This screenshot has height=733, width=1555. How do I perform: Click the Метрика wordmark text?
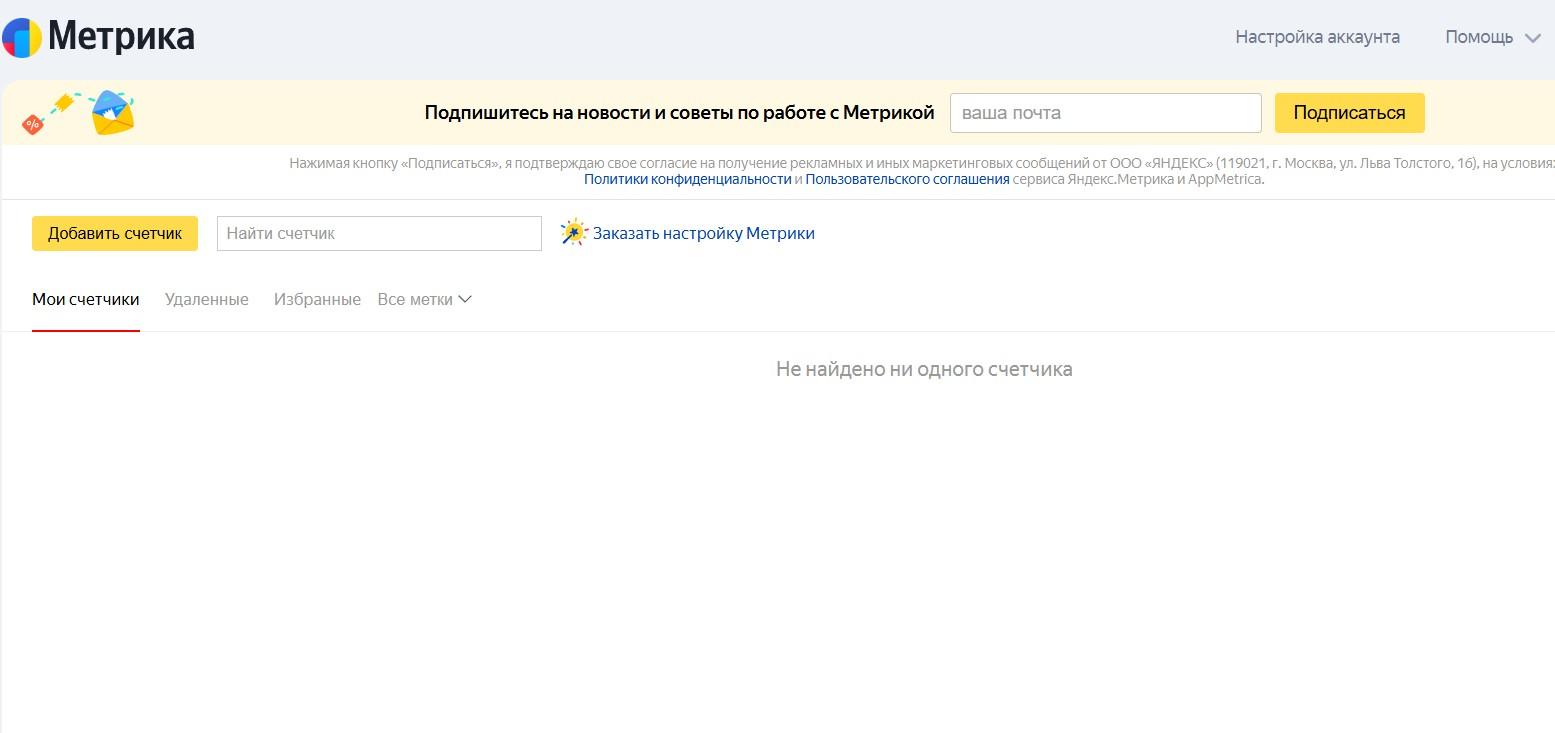pyautogui.click(x=121, y=38)
